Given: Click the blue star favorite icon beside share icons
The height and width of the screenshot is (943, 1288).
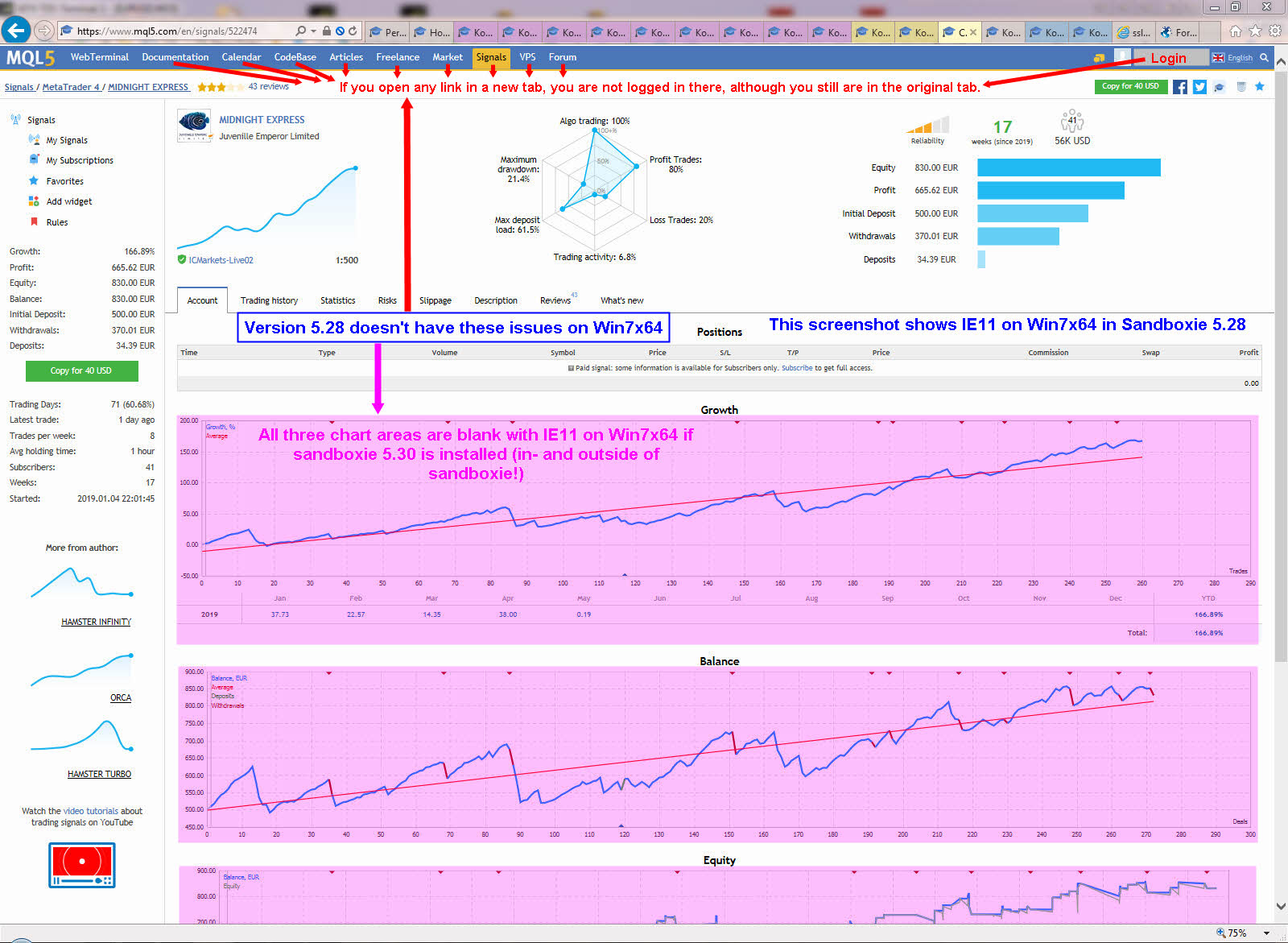Looking at the screenshot, I should pyautogui.click(x=1260, y=86).
